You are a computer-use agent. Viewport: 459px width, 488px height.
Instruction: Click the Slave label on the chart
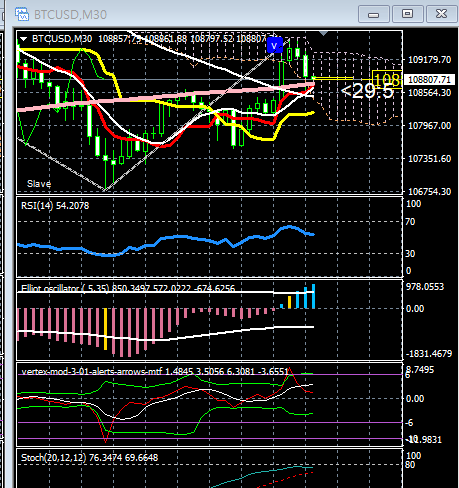pyautogui.click(x=39, y=184)
